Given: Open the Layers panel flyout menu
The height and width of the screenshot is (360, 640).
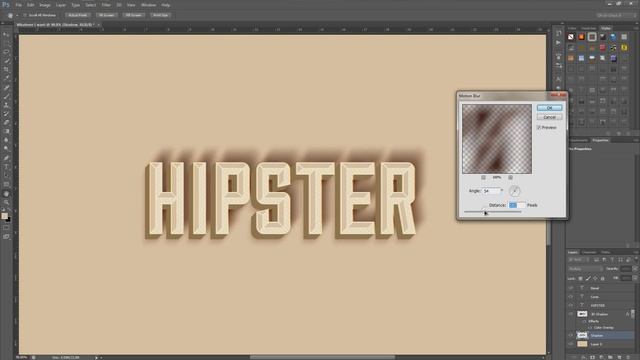Looking at the screenshot, I should (636, 252).
